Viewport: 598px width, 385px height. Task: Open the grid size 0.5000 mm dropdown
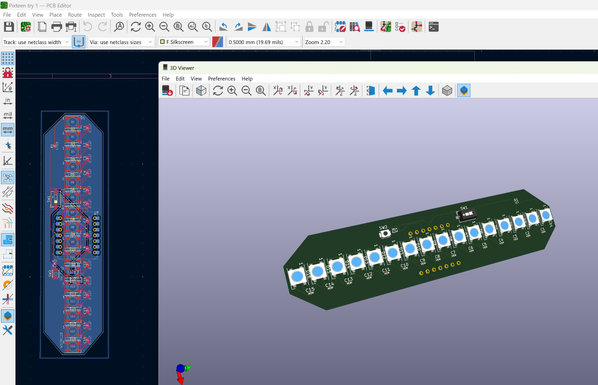(263, 42)
